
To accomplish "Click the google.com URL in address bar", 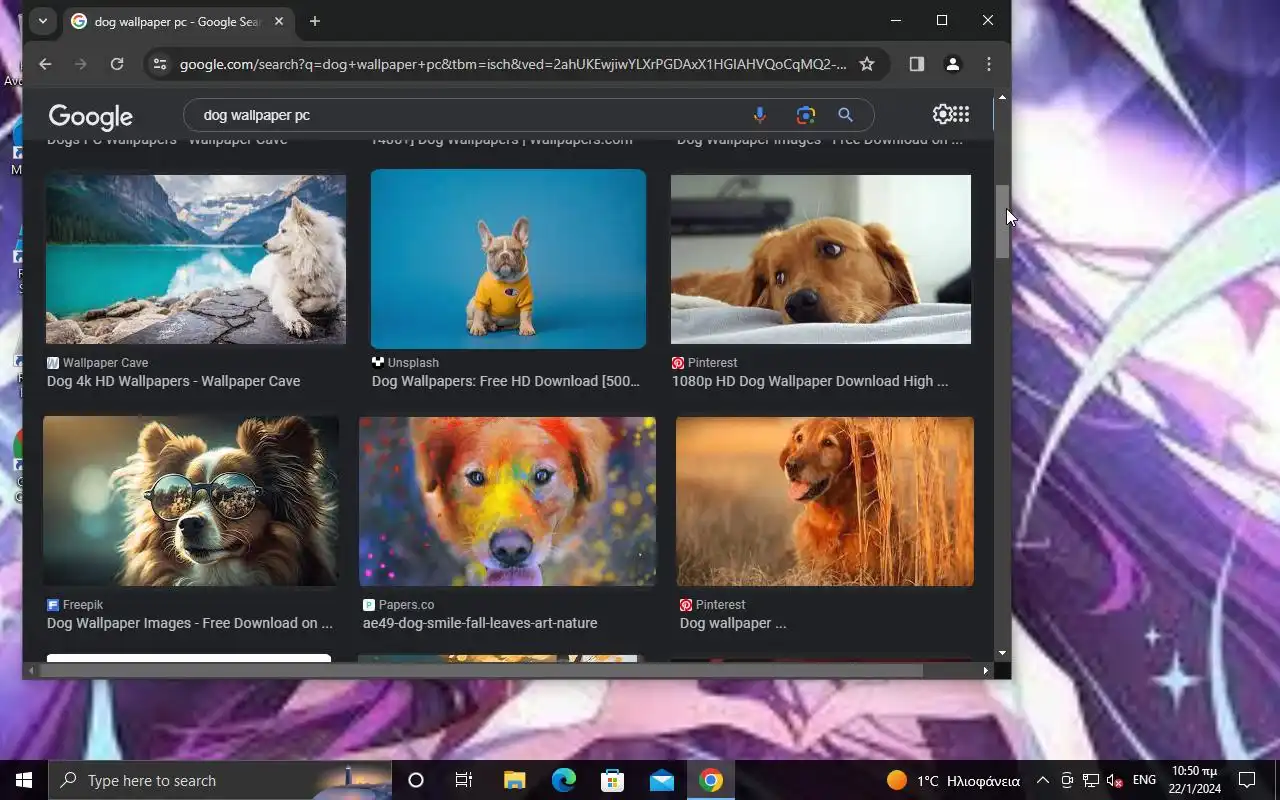I will tap(513, 64).
